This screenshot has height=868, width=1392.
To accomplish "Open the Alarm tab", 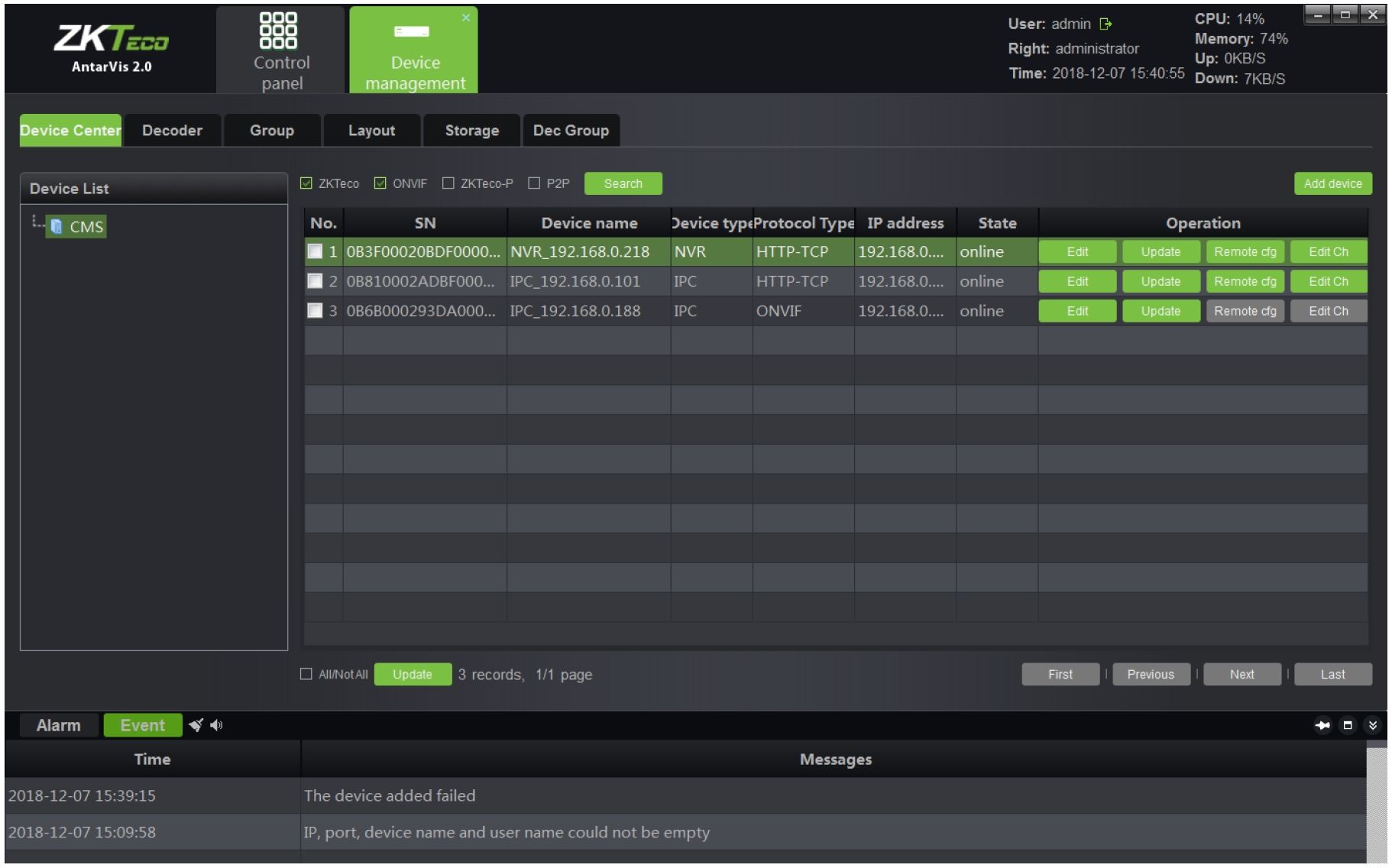I will [59, 725].
